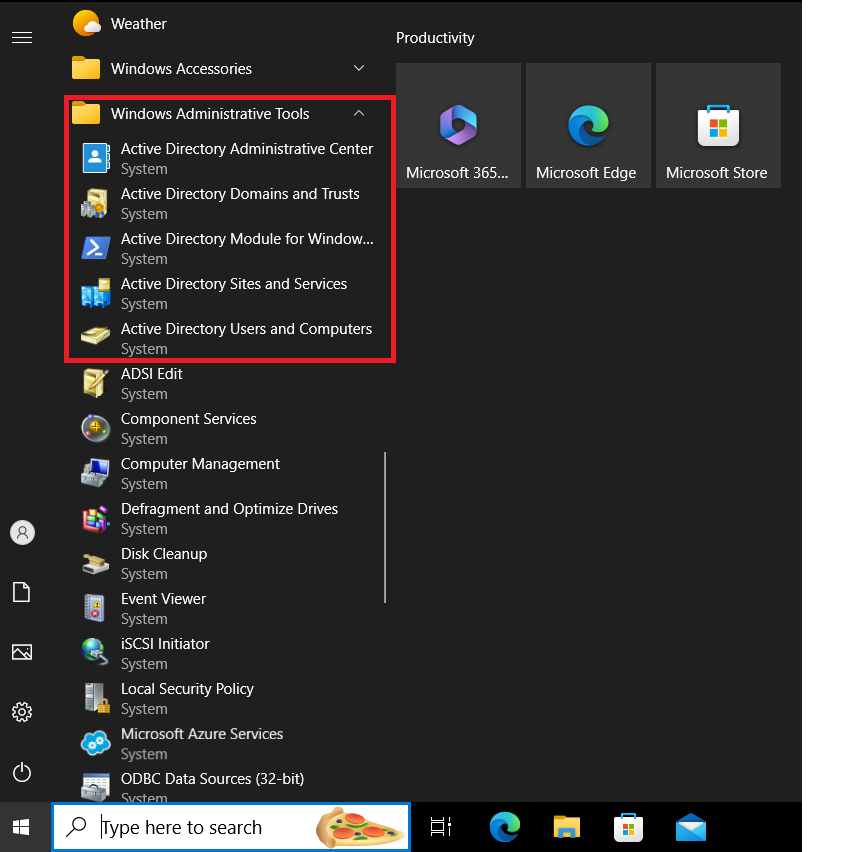Launch Active Directory Users and Computers icon
The image size is (866, 852).
coord(96,335)
